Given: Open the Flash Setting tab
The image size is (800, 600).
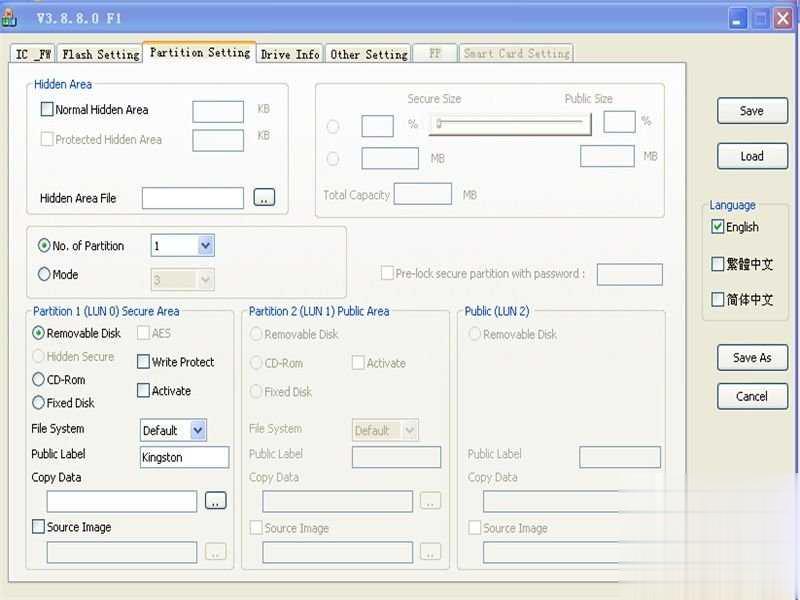Looking at the screenshot, I should tap(101, 54).
